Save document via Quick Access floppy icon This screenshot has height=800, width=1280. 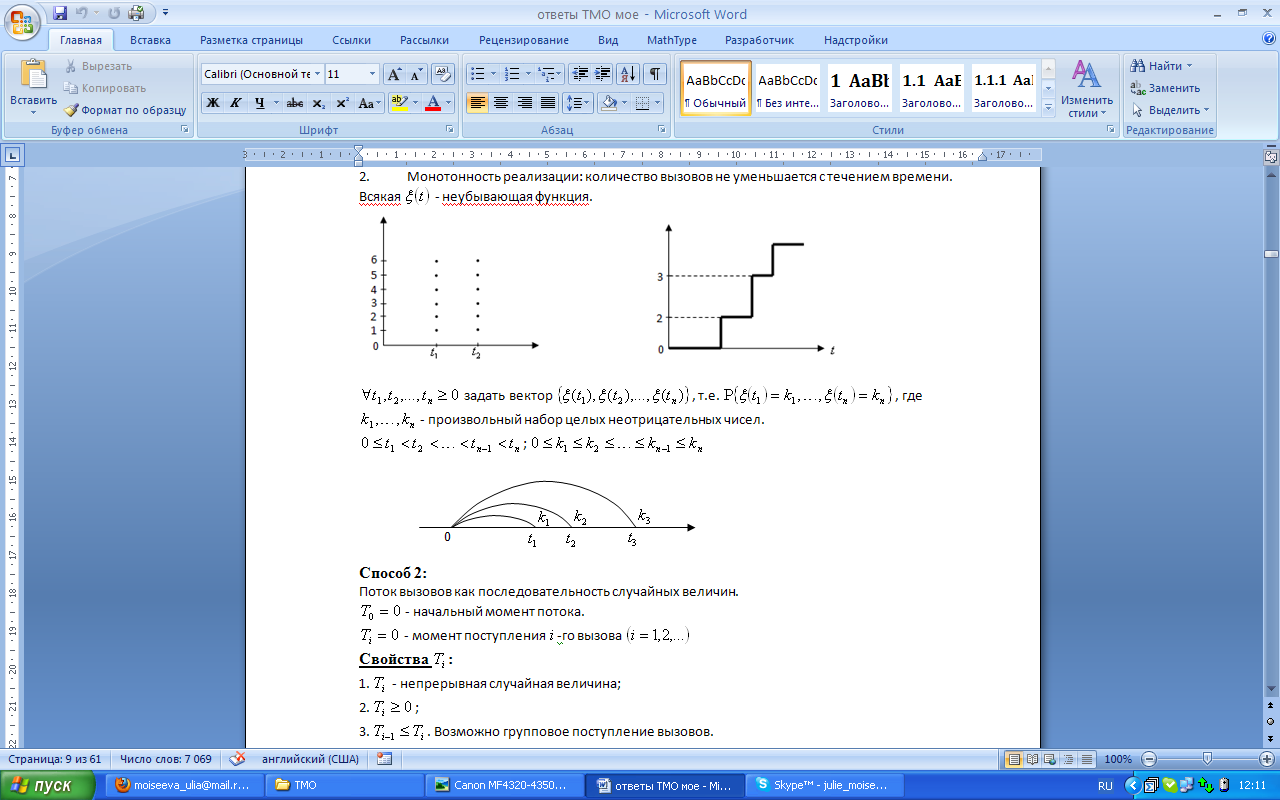pyautogui.click(x=60, y=13)
